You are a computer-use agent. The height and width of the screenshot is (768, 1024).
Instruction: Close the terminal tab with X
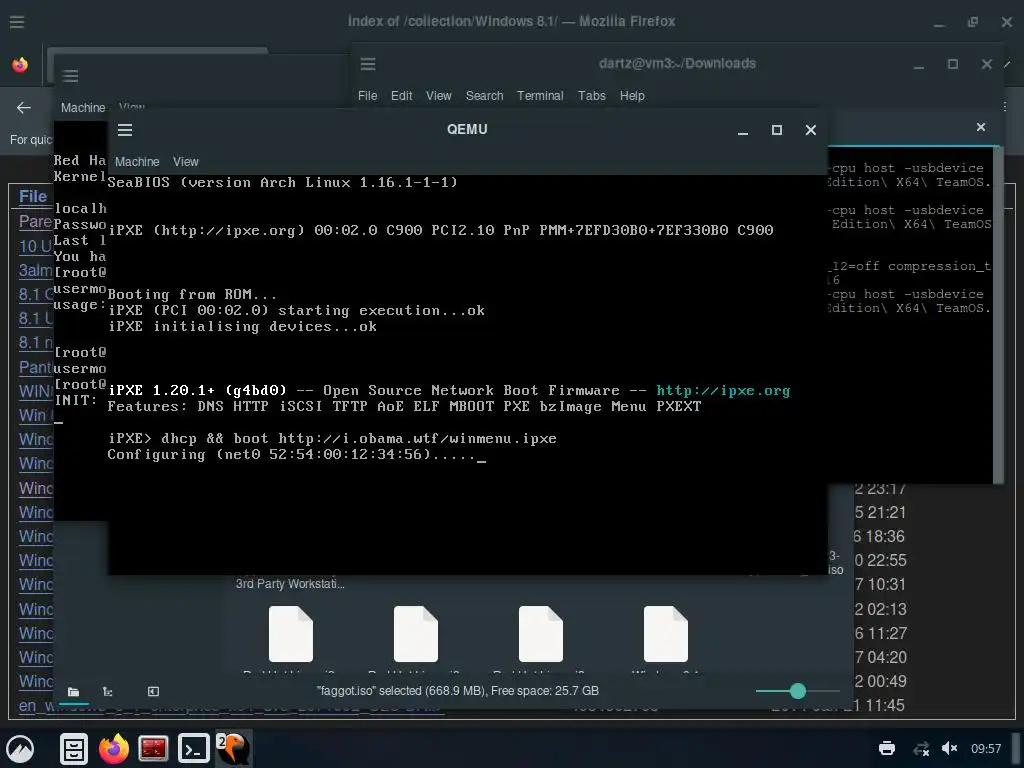pyautogui.click(x=980, y=127)
